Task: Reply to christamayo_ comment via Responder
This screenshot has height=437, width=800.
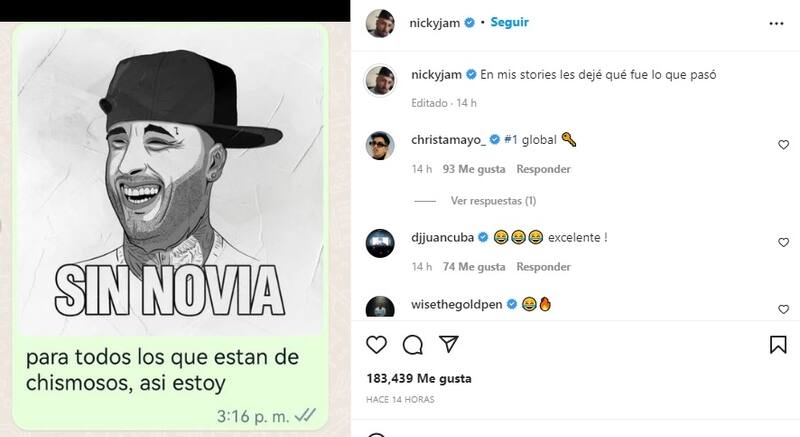Action: click(x=543, y=169)
